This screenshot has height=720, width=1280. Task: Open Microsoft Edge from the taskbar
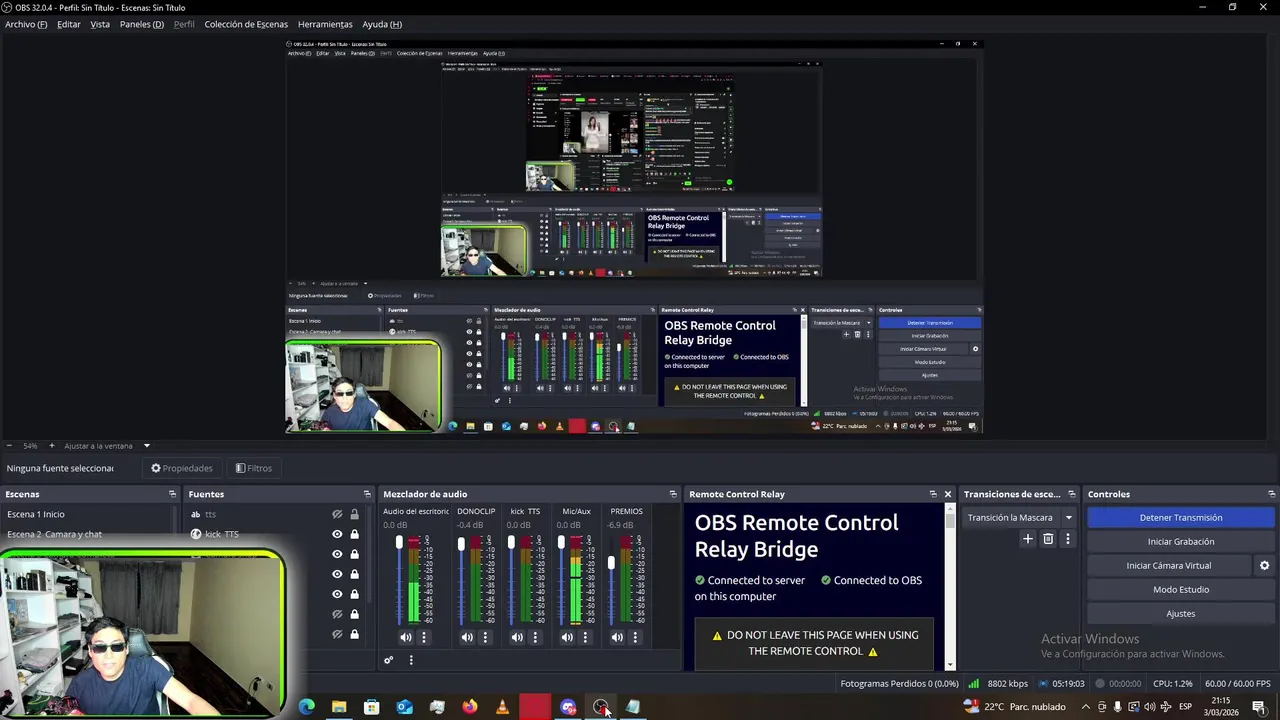306,707
